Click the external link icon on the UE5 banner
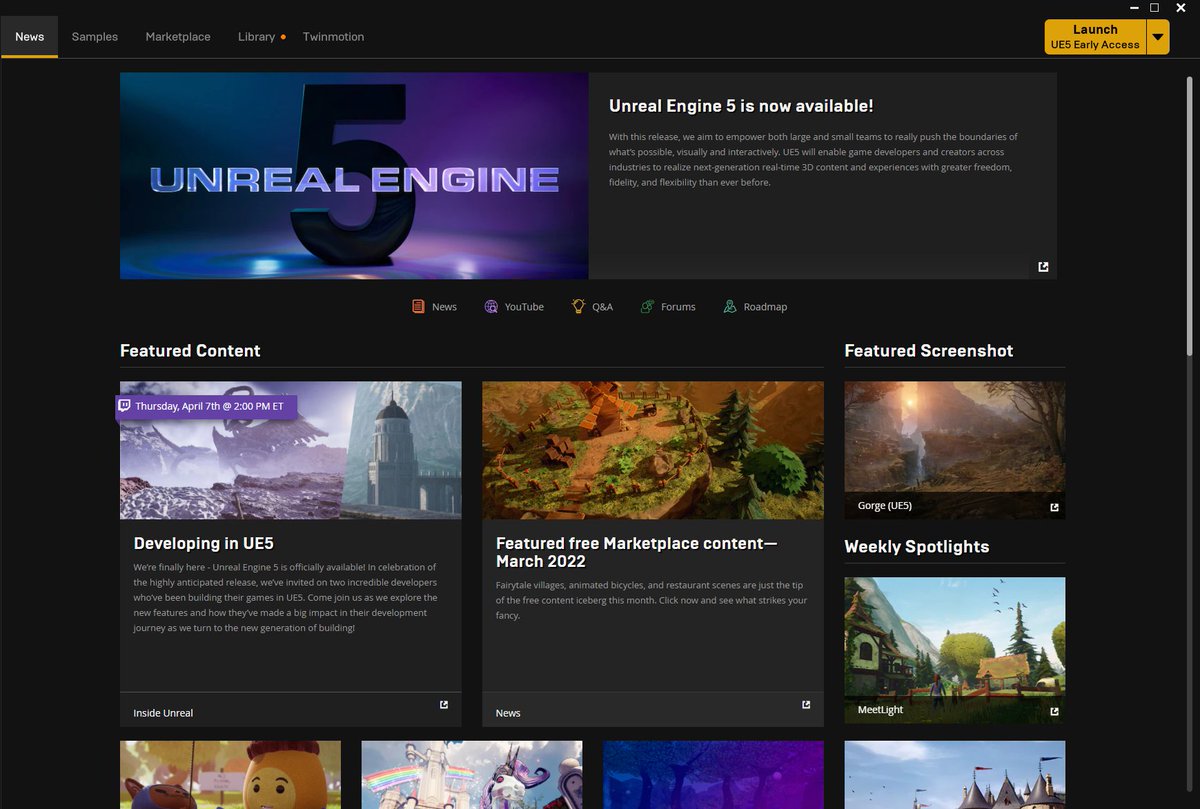 pos(1043,266)
